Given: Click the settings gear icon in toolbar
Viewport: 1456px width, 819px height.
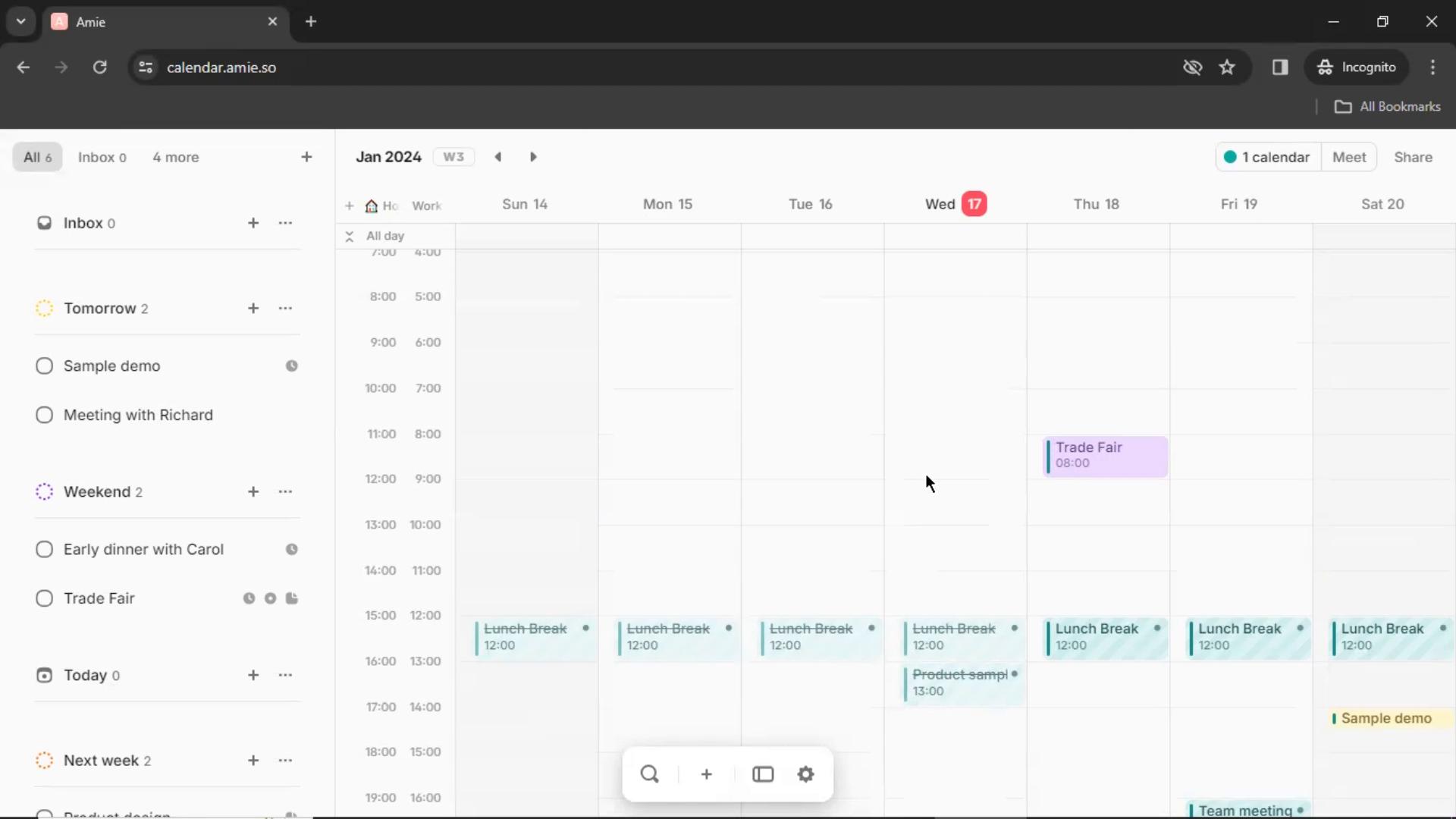Looking at the screenshot, I should [x=806, y=774].
